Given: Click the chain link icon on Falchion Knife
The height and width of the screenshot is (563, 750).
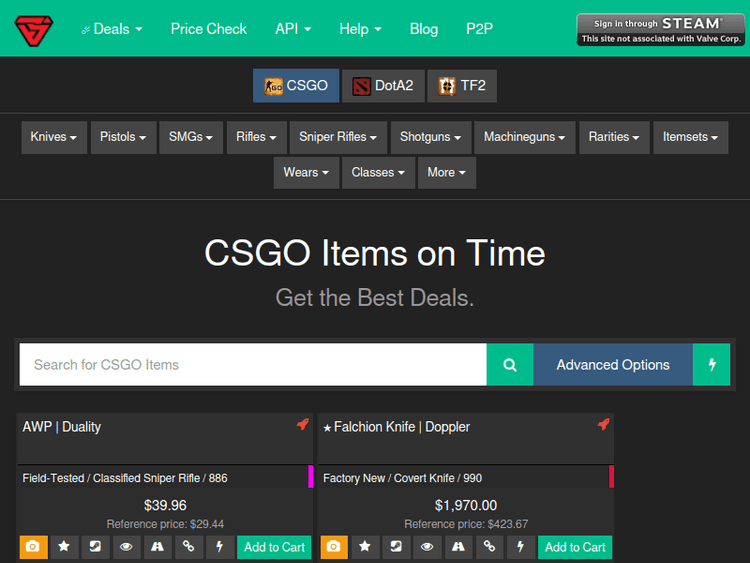Looking at the screenshot, I should [x=489, y=547].
